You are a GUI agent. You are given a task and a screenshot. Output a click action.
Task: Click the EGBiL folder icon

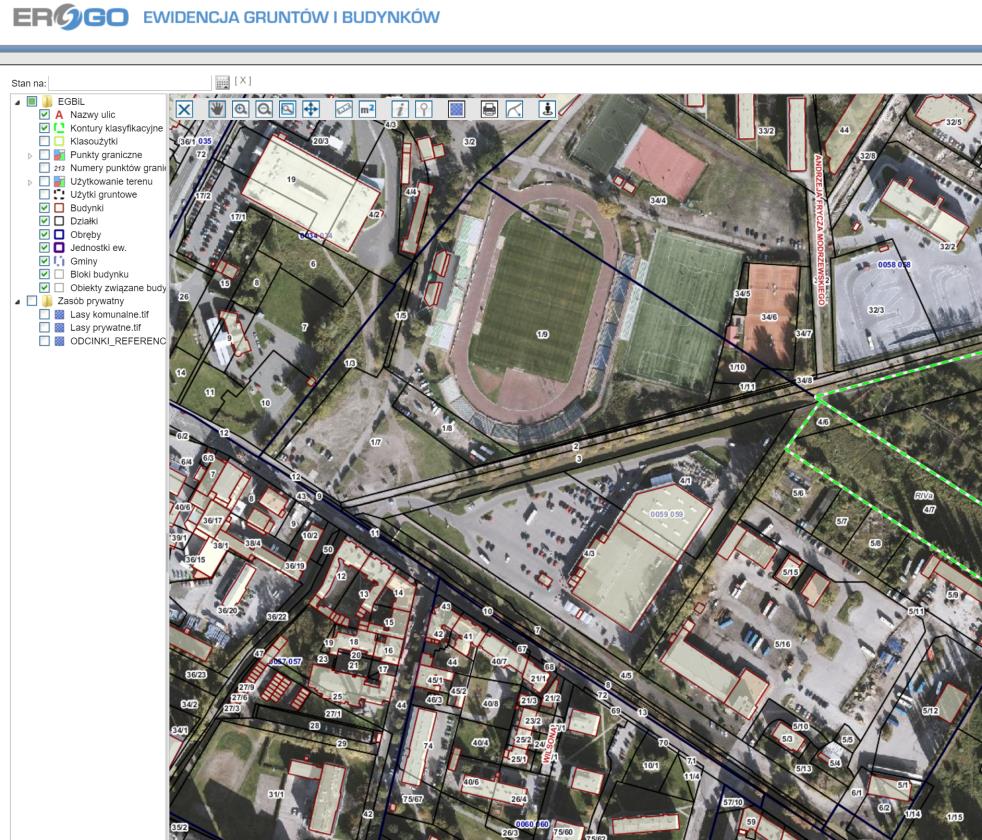click(x=47, y=101)
